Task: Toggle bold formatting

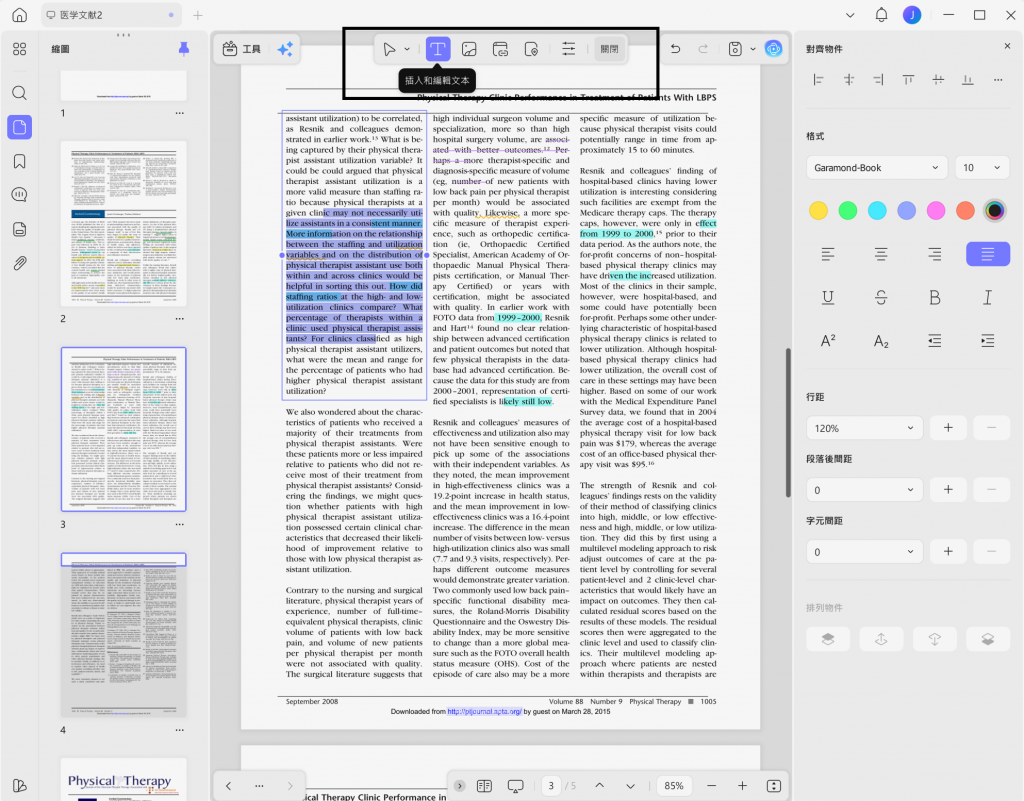Action: pyautogui.click(x=935, y=298)
